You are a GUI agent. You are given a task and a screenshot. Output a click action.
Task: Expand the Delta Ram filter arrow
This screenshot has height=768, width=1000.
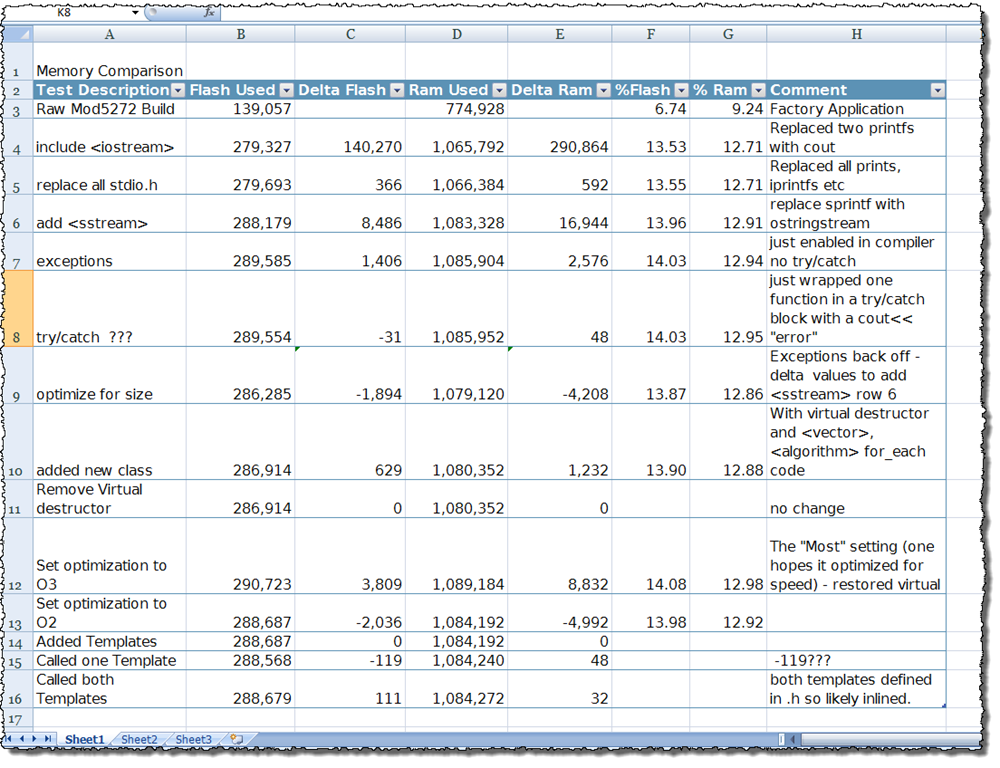pos(603,91)
